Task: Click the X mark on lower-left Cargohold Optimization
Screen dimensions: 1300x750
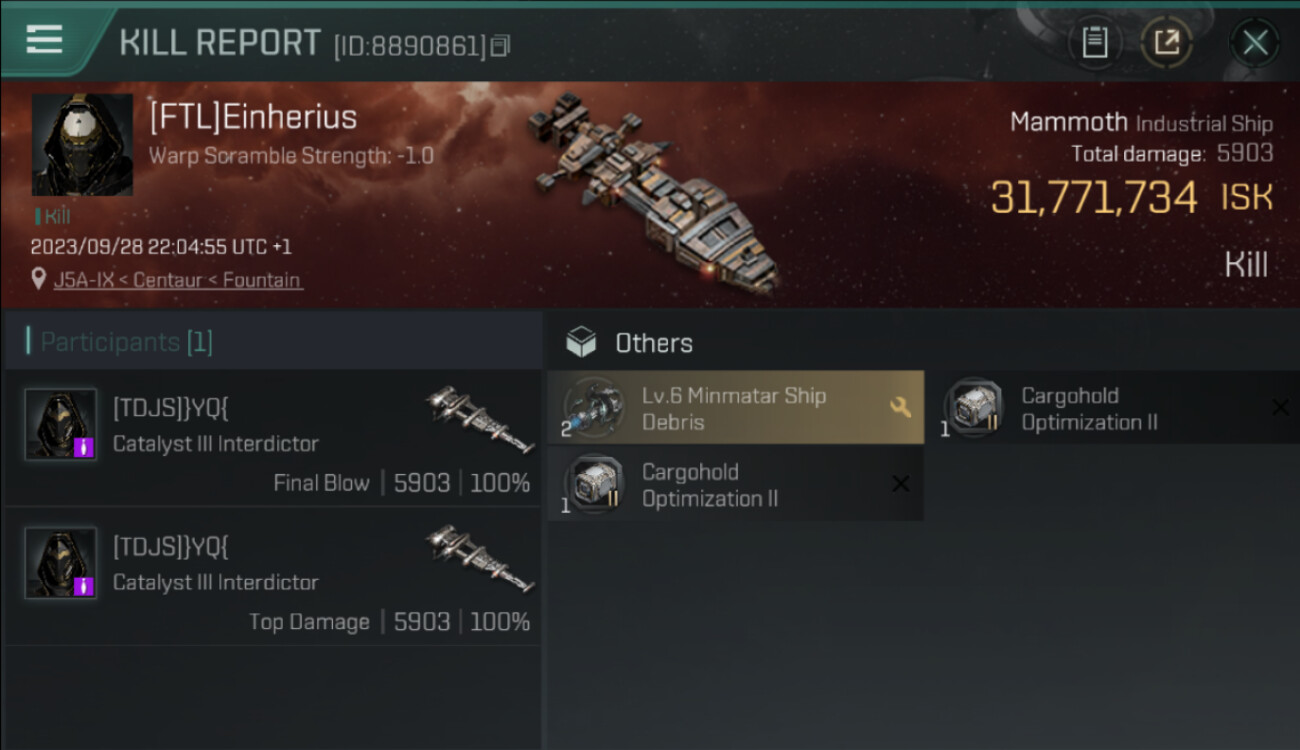Action: pyautogui.click(x=900, y=484)
